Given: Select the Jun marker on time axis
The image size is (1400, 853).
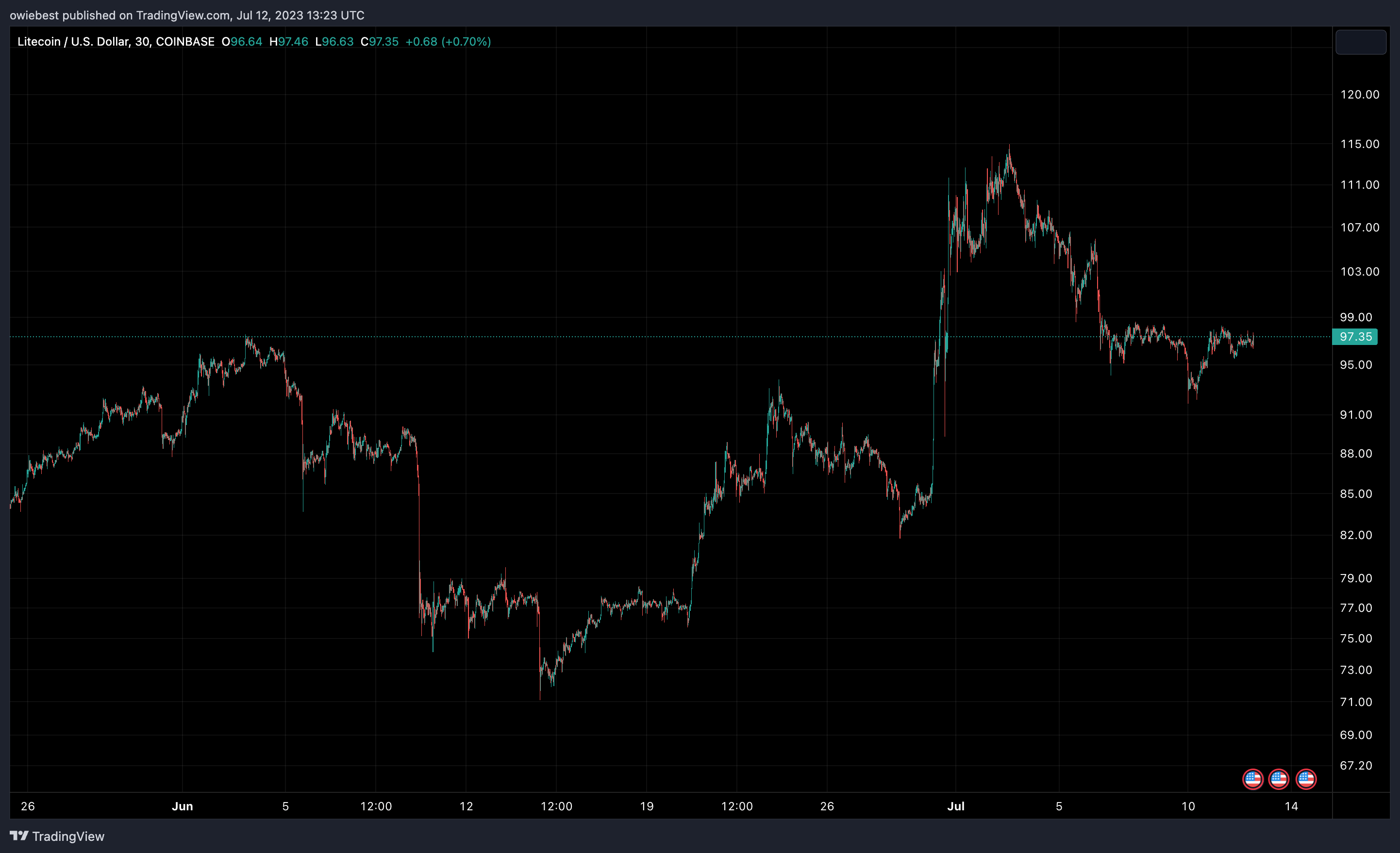Looking at the screenshot, I should (183, 806).
